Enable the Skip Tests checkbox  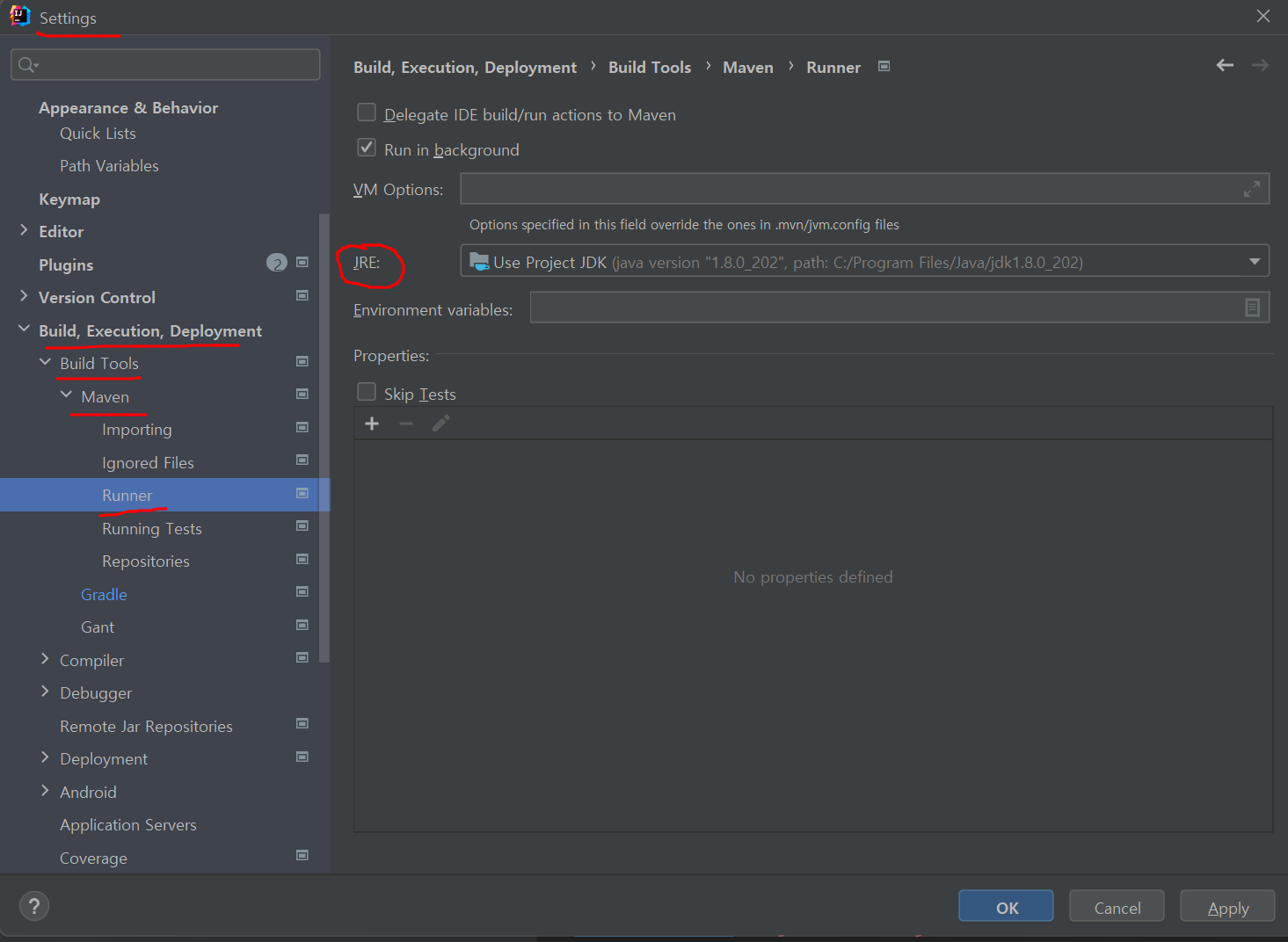367,392
